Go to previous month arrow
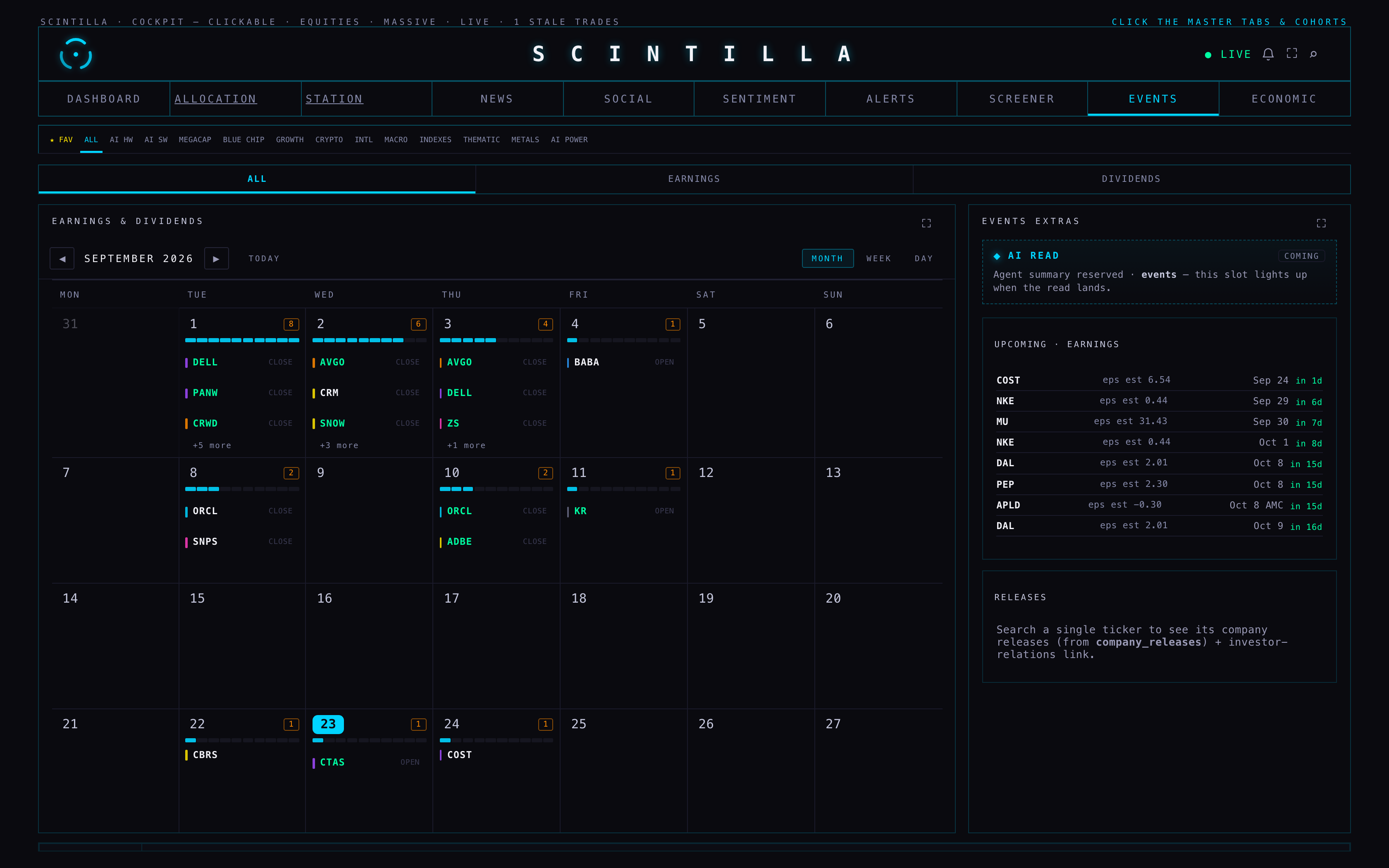Viewport: 1389px width, 868px height. click(62, 258)
